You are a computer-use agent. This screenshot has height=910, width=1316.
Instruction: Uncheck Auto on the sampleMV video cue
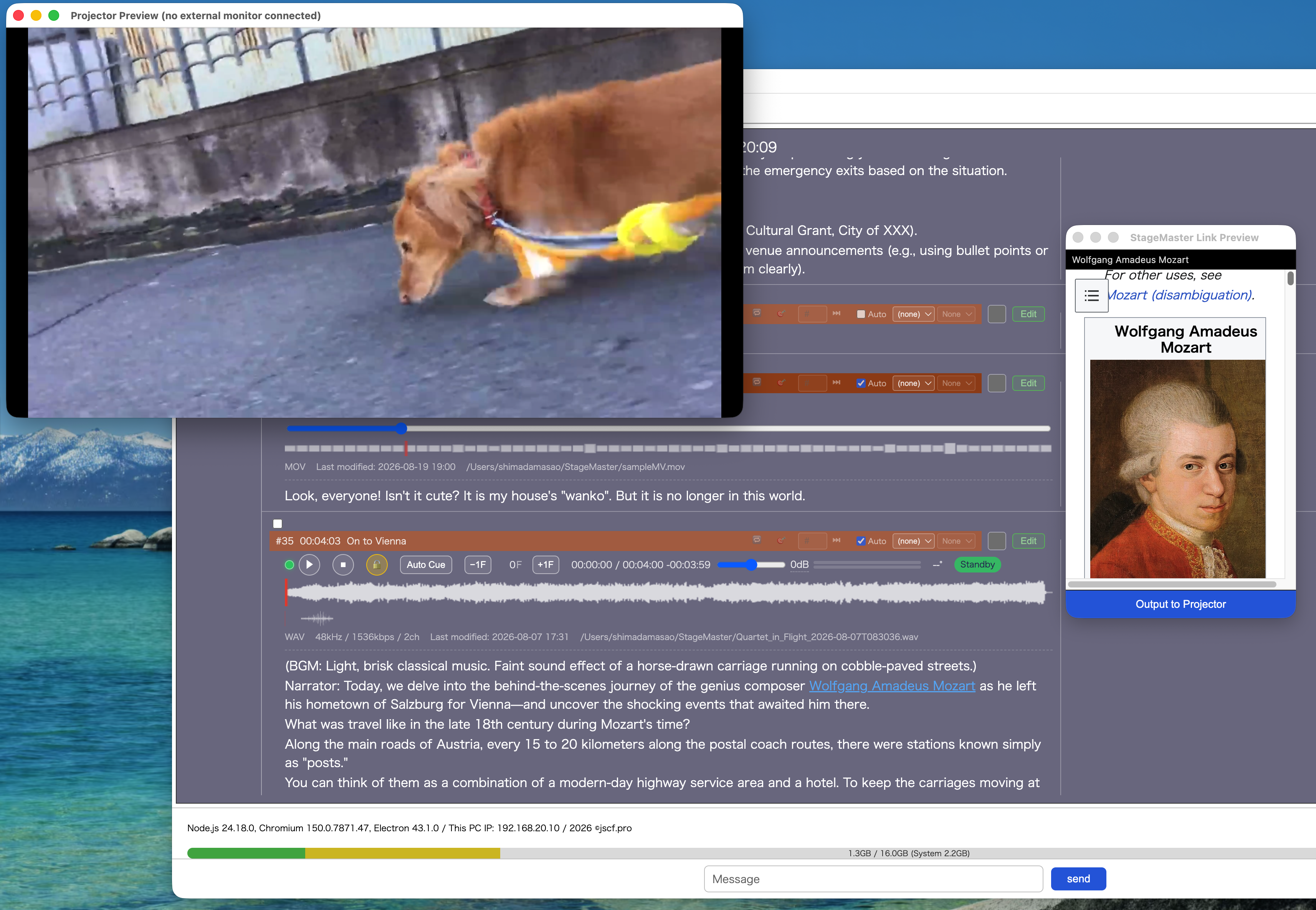coord(861,383)
